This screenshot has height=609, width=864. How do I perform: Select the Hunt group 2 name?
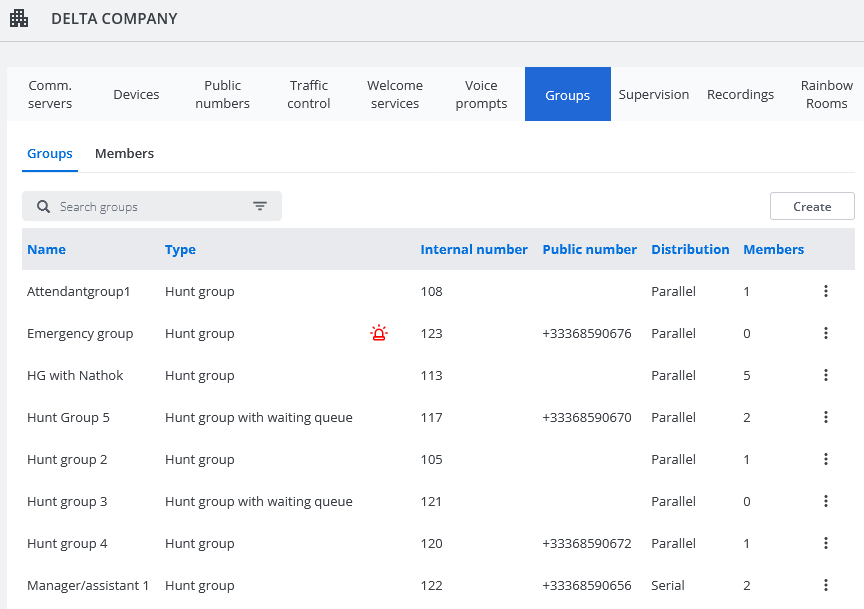67,460
